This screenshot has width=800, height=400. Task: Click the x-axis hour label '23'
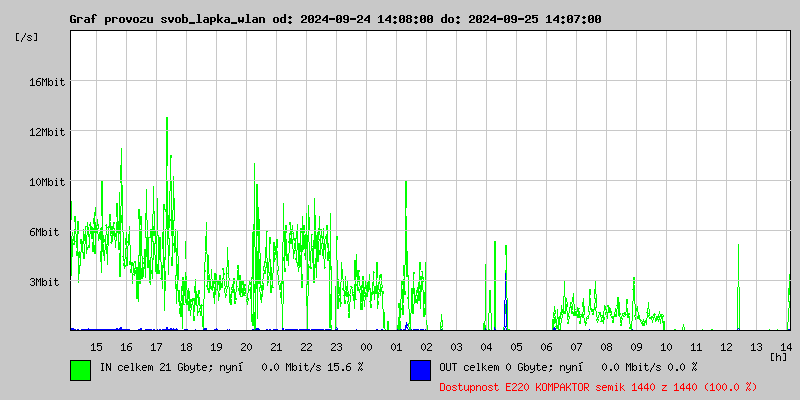336,347
